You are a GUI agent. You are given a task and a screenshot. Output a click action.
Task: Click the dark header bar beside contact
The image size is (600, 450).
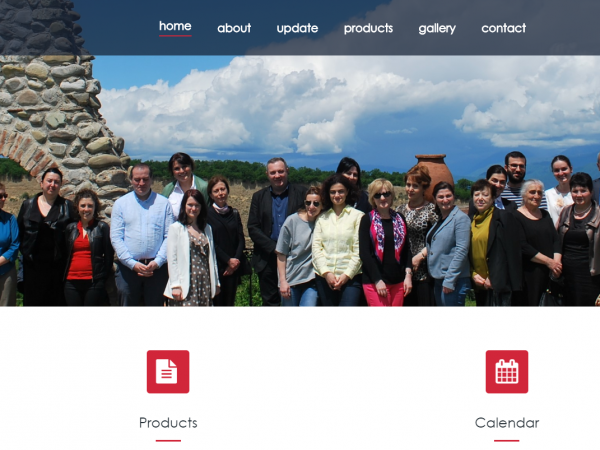coord(562,28)
